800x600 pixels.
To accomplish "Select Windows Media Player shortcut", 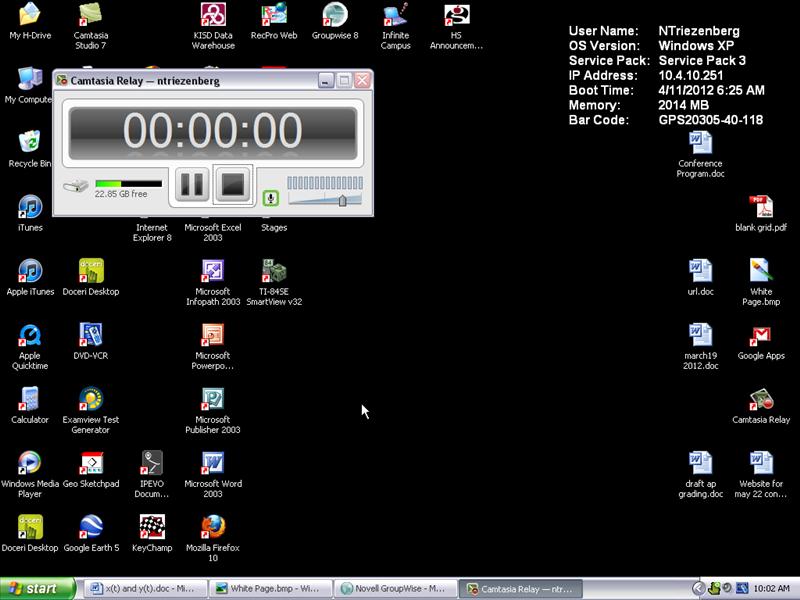I will [x=30, y=474].
